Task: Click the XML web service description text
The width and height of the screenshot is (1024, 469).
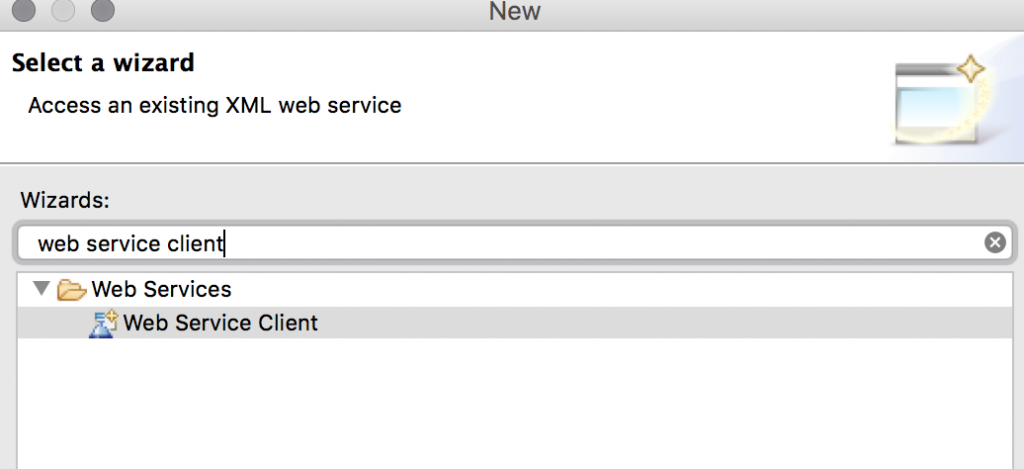Action: coord(214,105)
